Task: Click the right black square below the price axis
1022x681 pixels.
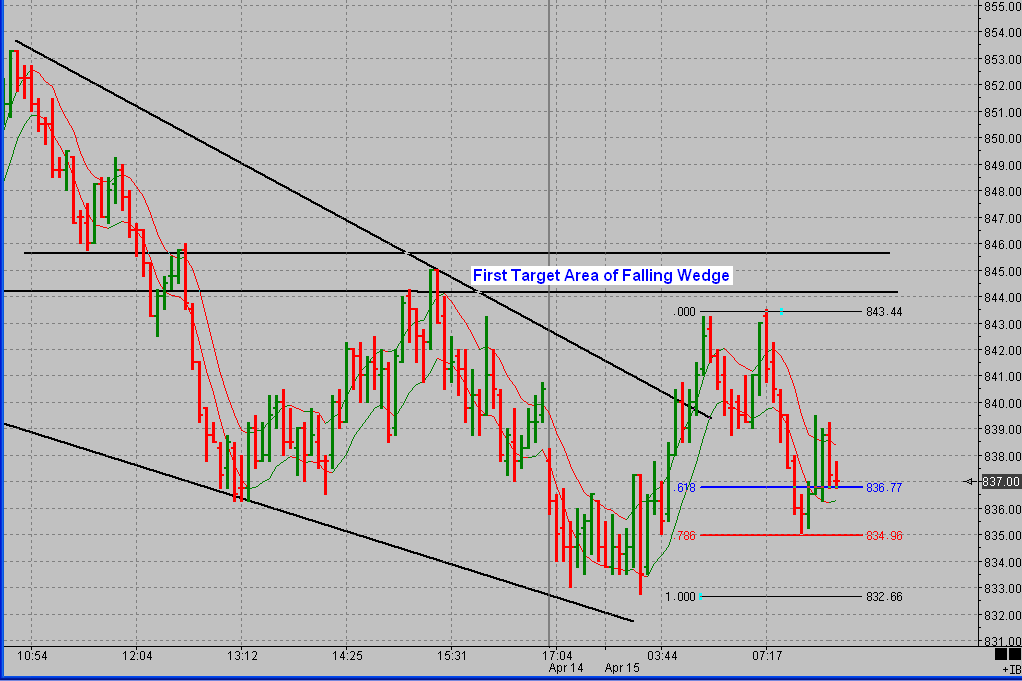Action: 1015,654
